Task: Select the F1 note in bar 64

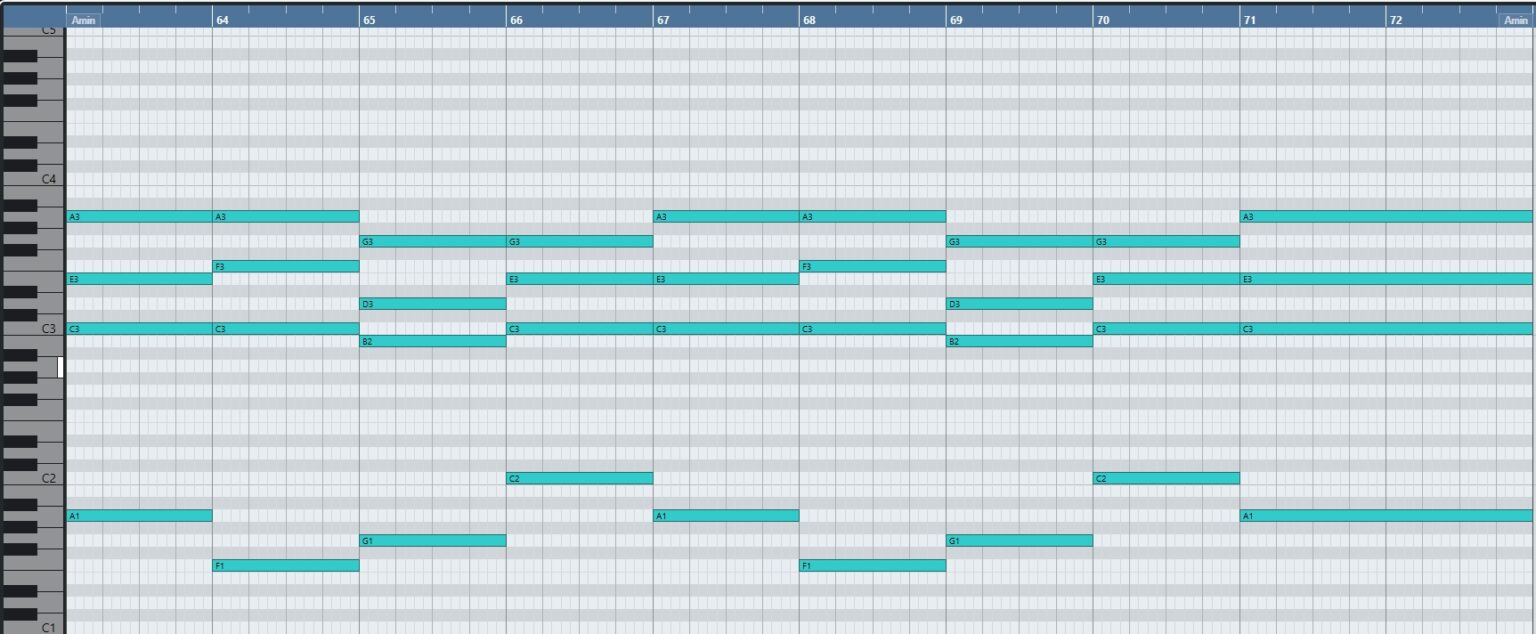Action: [285, 566]
